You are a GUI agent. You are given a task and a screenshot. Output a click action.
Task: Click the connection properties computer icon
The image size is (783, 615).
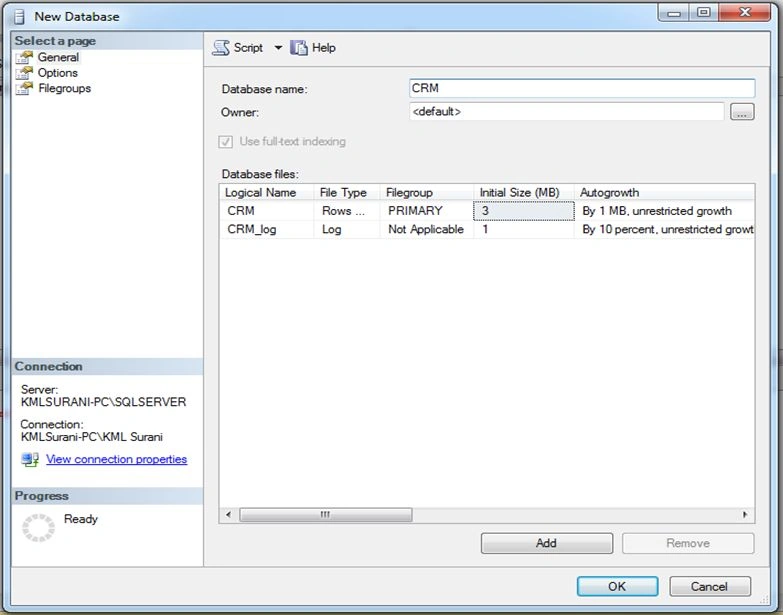(30, 459)
